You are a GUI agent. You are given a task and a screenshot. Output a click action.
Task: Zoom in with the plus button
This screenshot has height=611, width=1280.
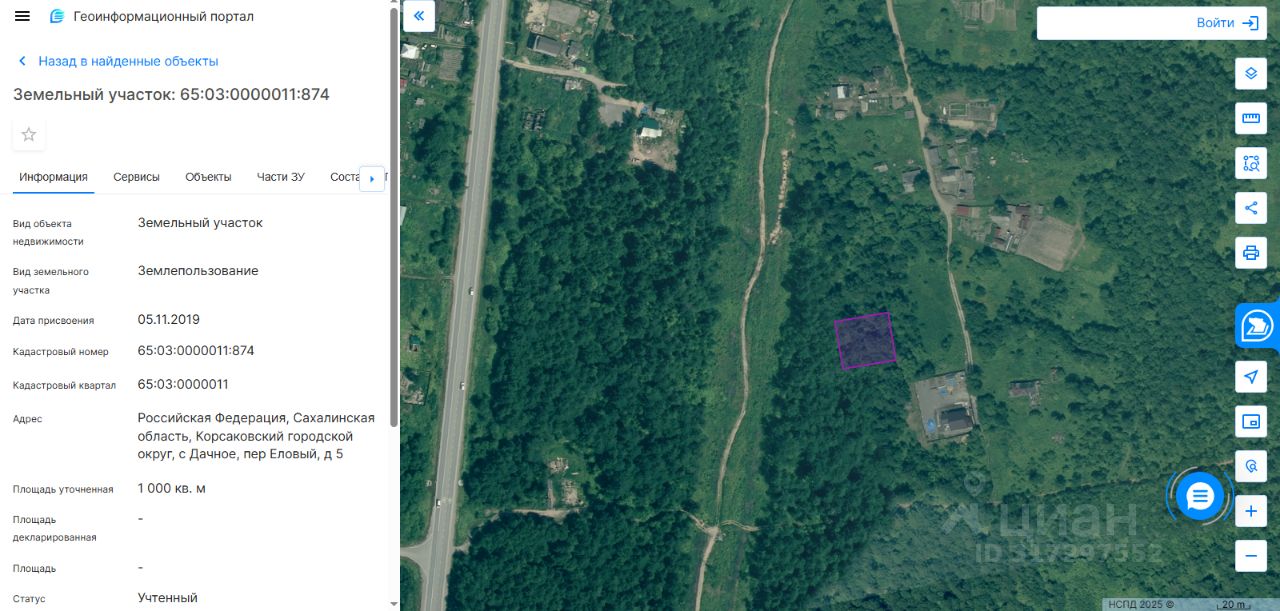pos(1250,511)
